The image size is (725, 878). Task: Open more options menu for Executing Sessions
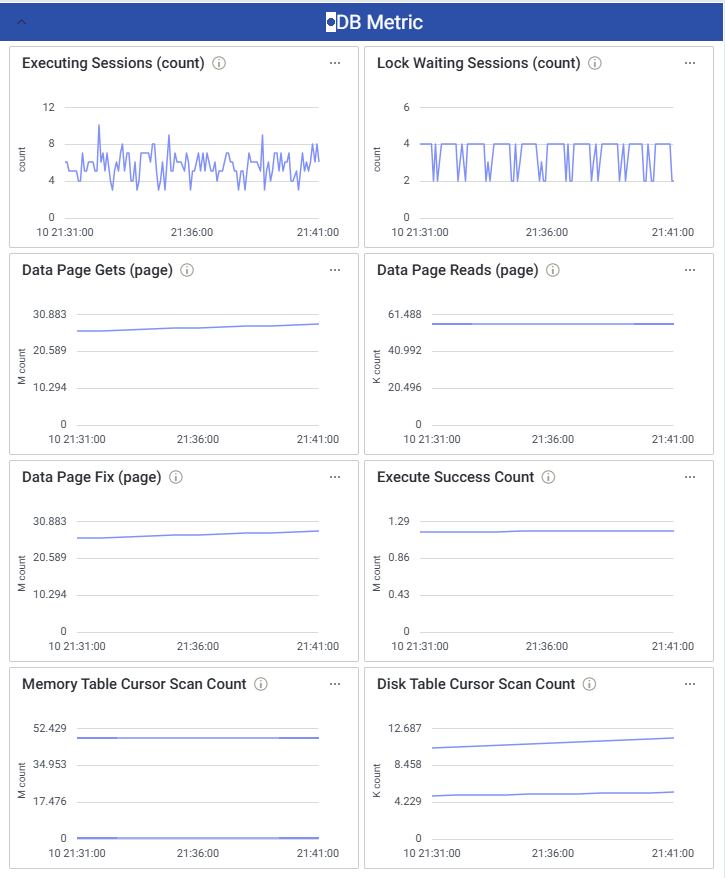335,63
